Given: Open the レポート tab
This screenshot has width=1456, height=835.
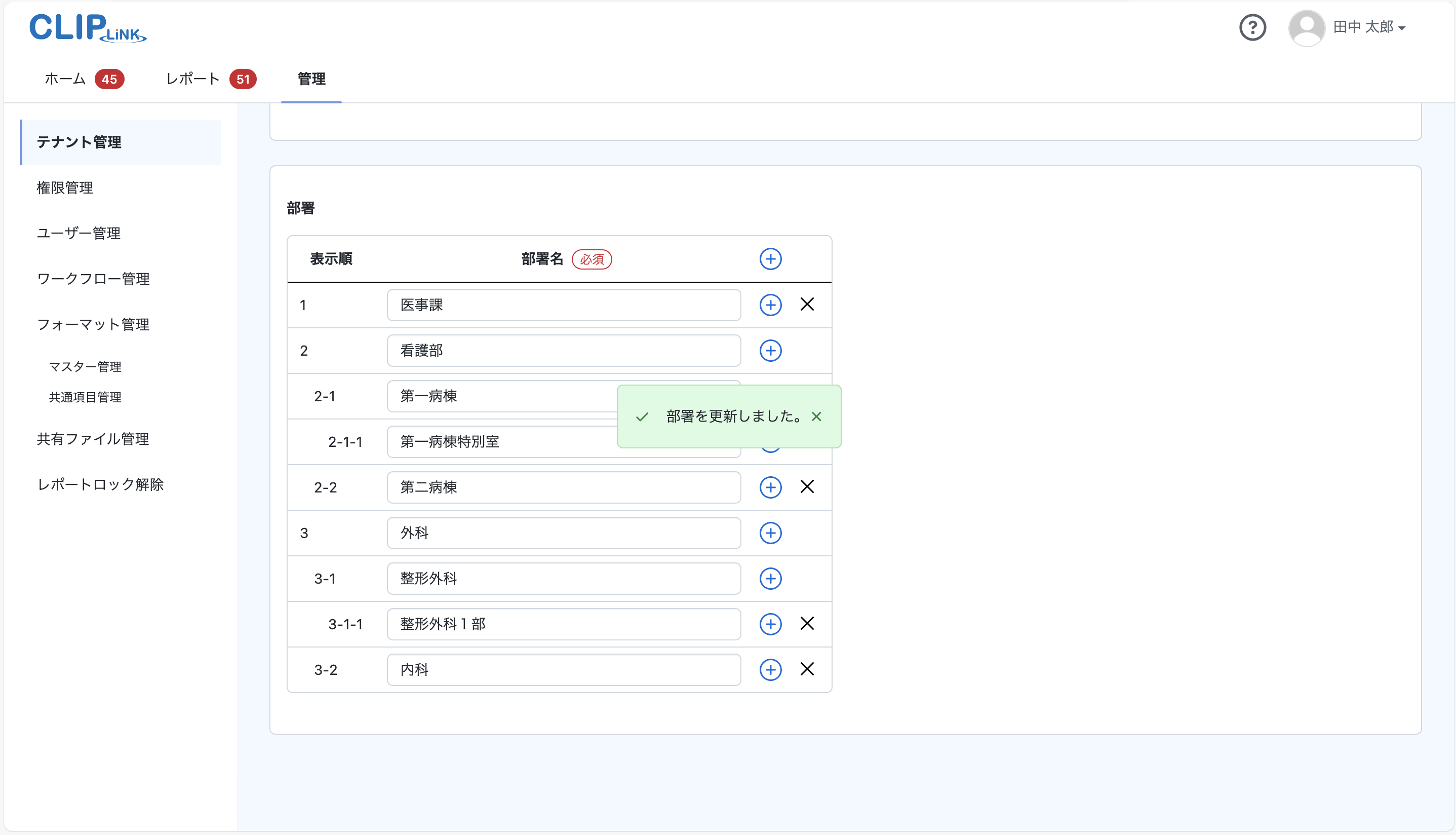Looking at the screenshot, I should [x=192, y=79].
